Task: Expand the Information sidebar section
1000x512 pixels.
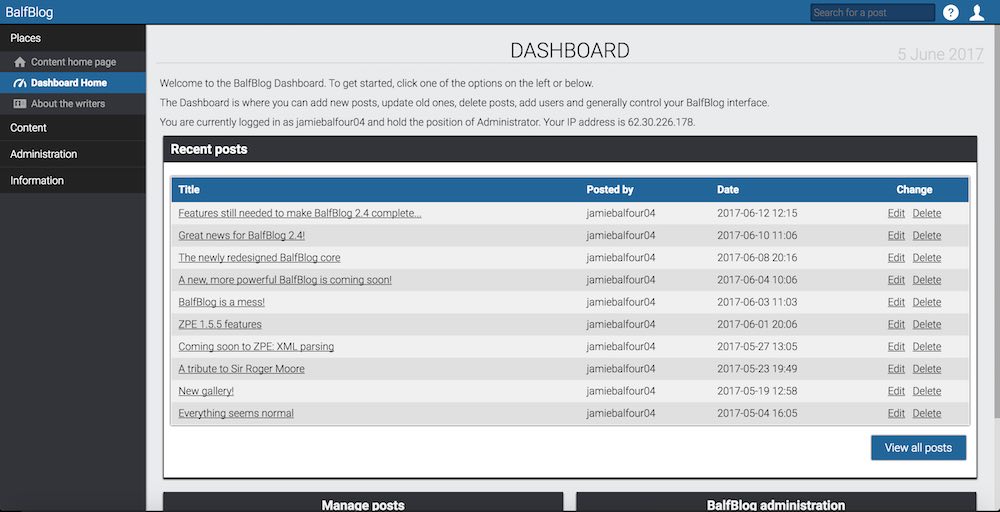Action: [x=37, y=181]
